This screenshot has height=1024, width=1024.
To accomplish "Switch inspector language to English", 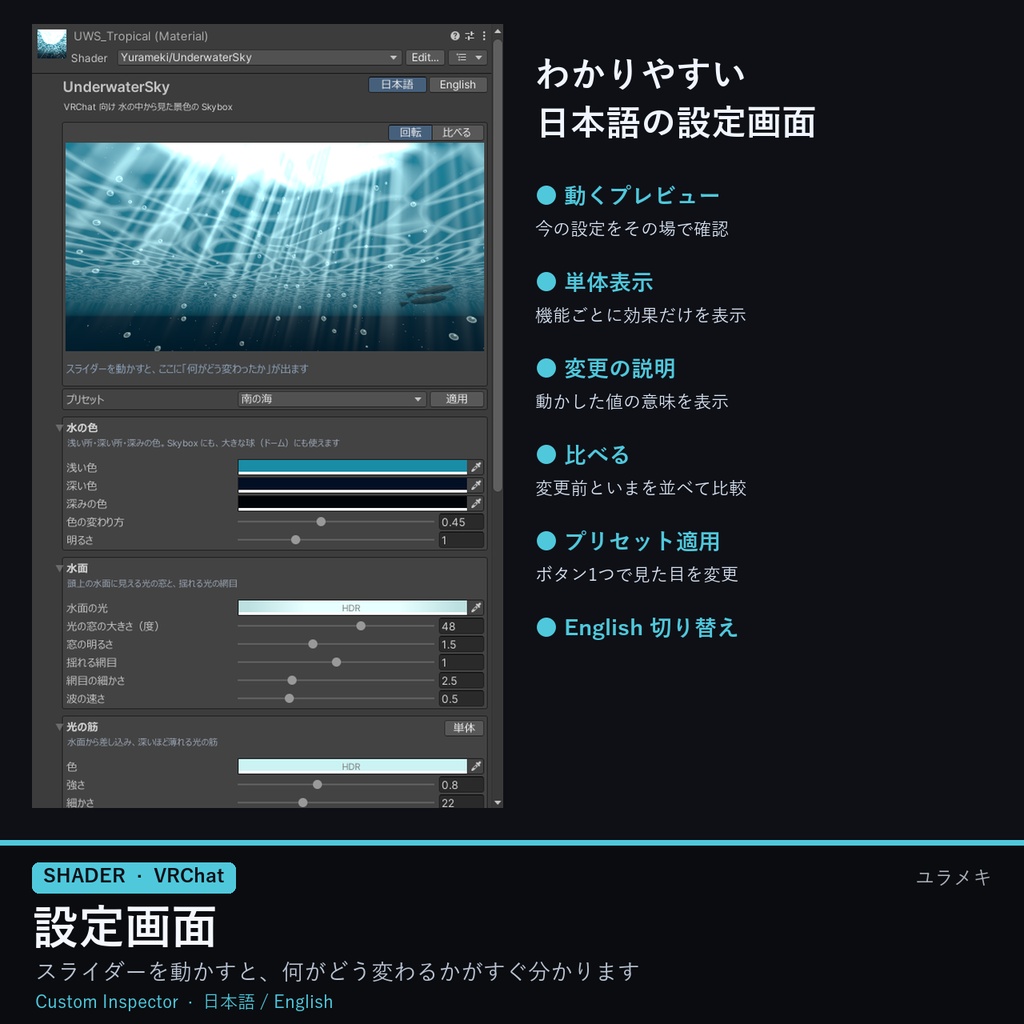I will (x=458, y=84).
